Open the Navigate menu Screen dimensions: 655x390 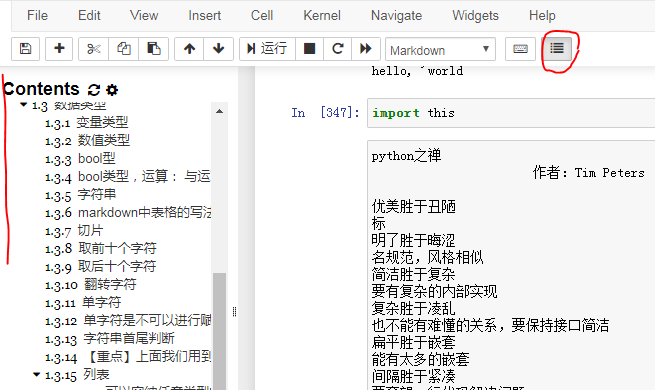(x=396, y=15)
